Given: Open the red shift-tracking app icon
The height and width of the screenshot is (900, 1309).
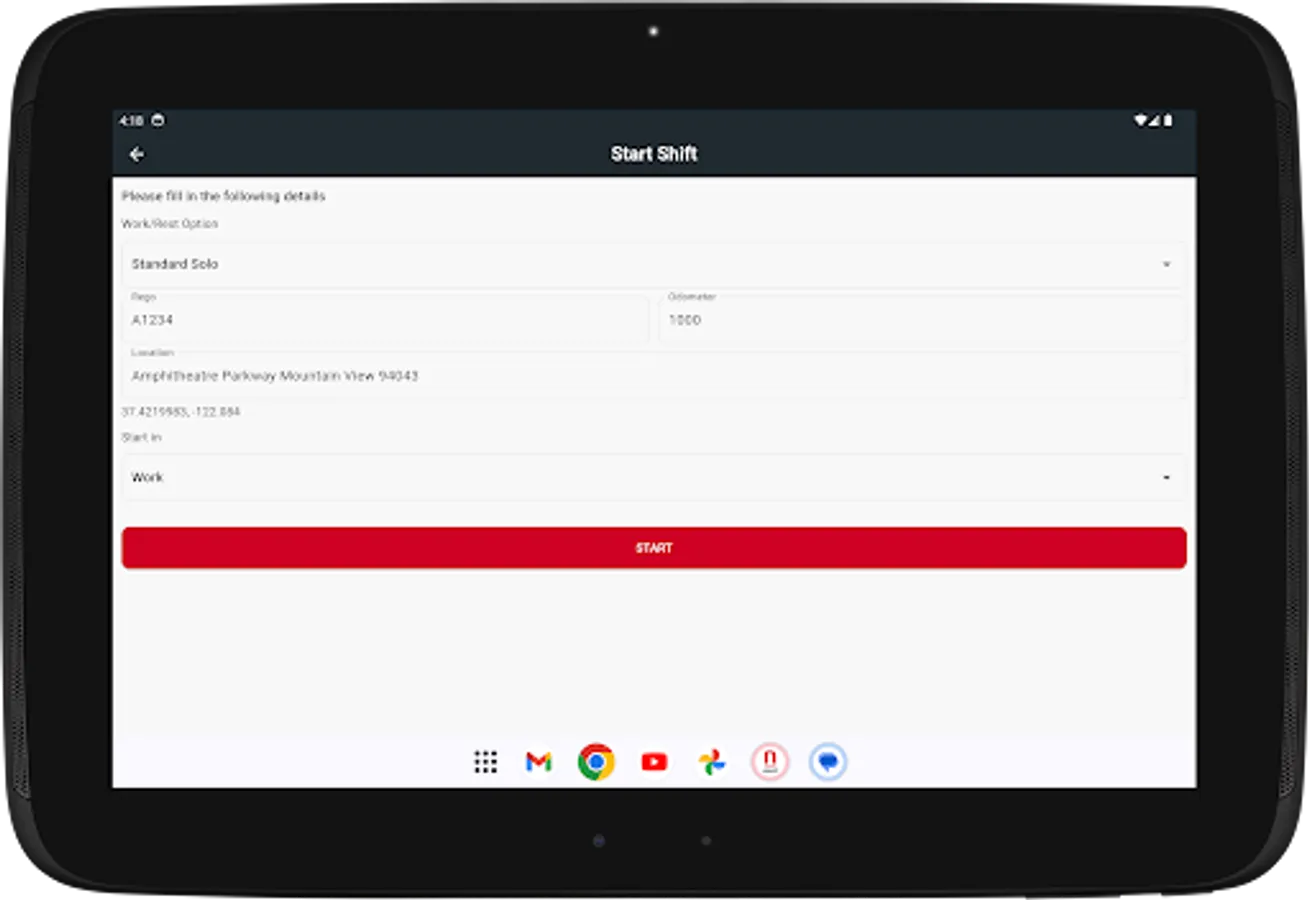Looking at the screenshot, I should point(769,762).
